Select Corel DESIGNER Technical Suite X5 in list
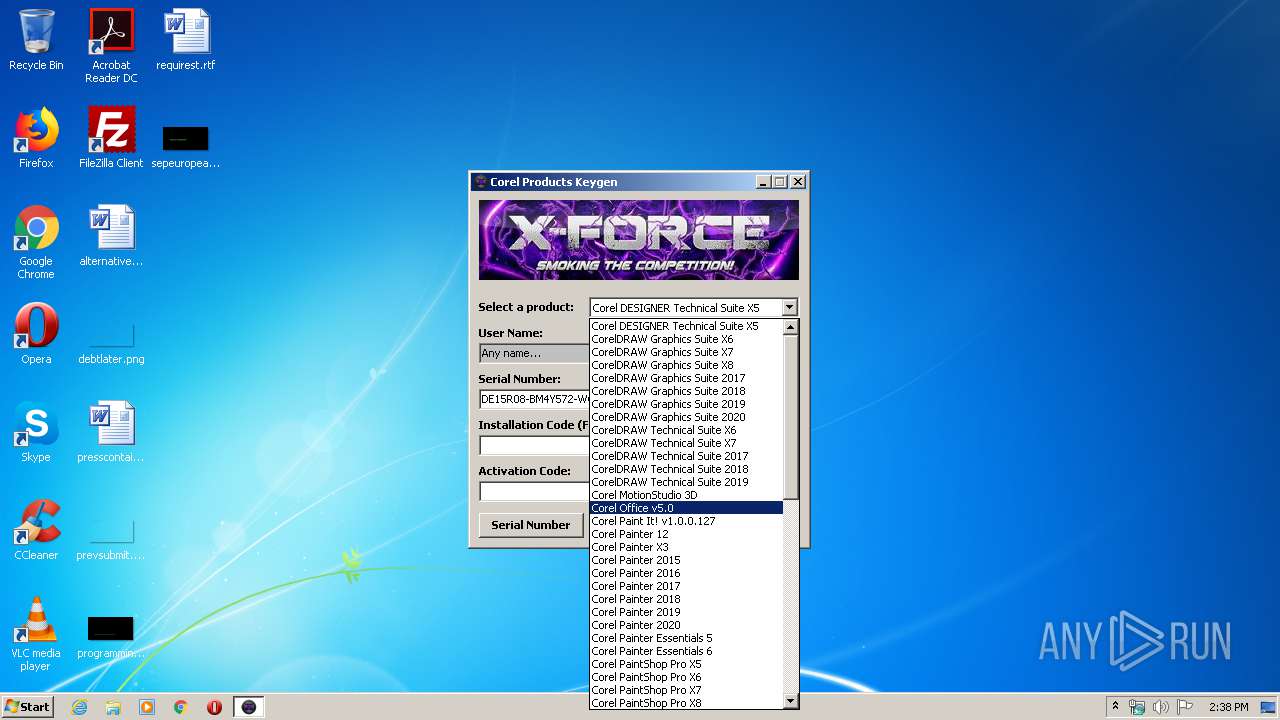This screenshot has width=1280, height=720. 686,326
